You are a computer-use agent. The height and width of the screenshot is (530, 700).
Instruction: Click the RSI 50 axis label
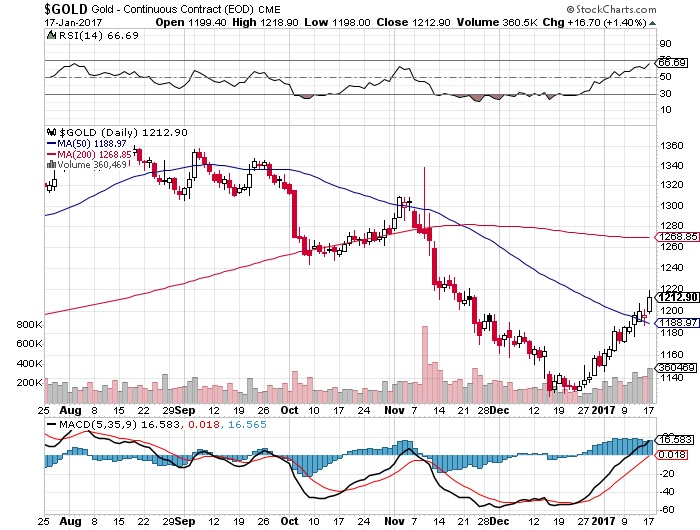click(x=665, y=77)
